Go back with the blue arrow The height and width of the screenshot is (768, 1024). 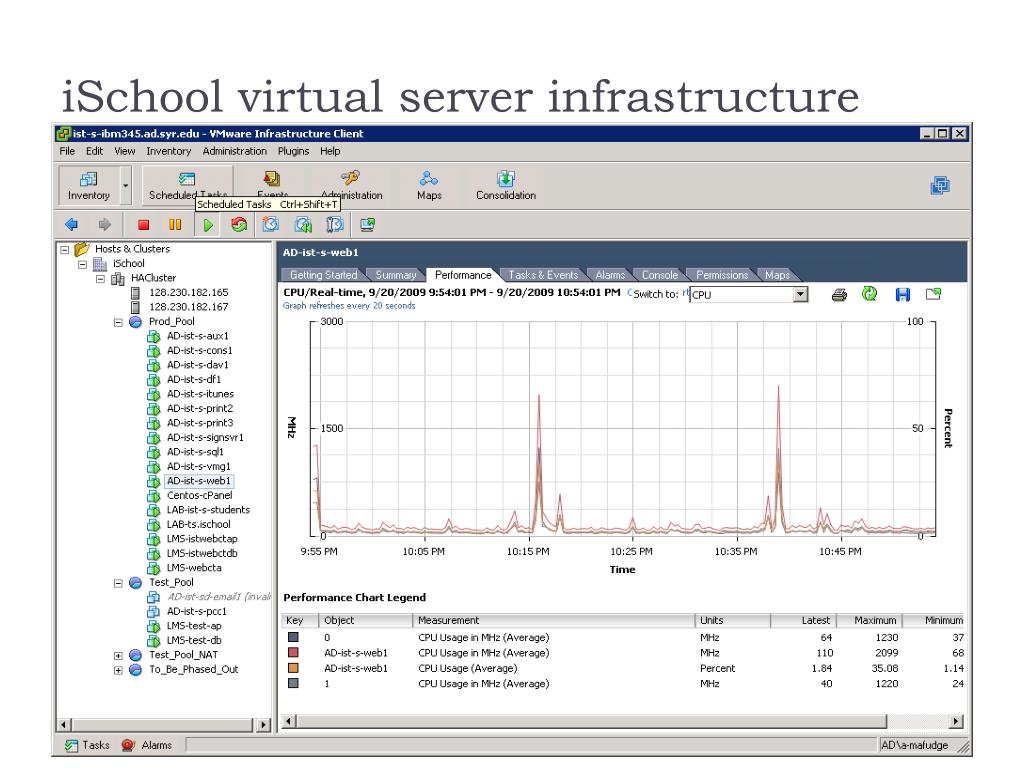point(72,225)
